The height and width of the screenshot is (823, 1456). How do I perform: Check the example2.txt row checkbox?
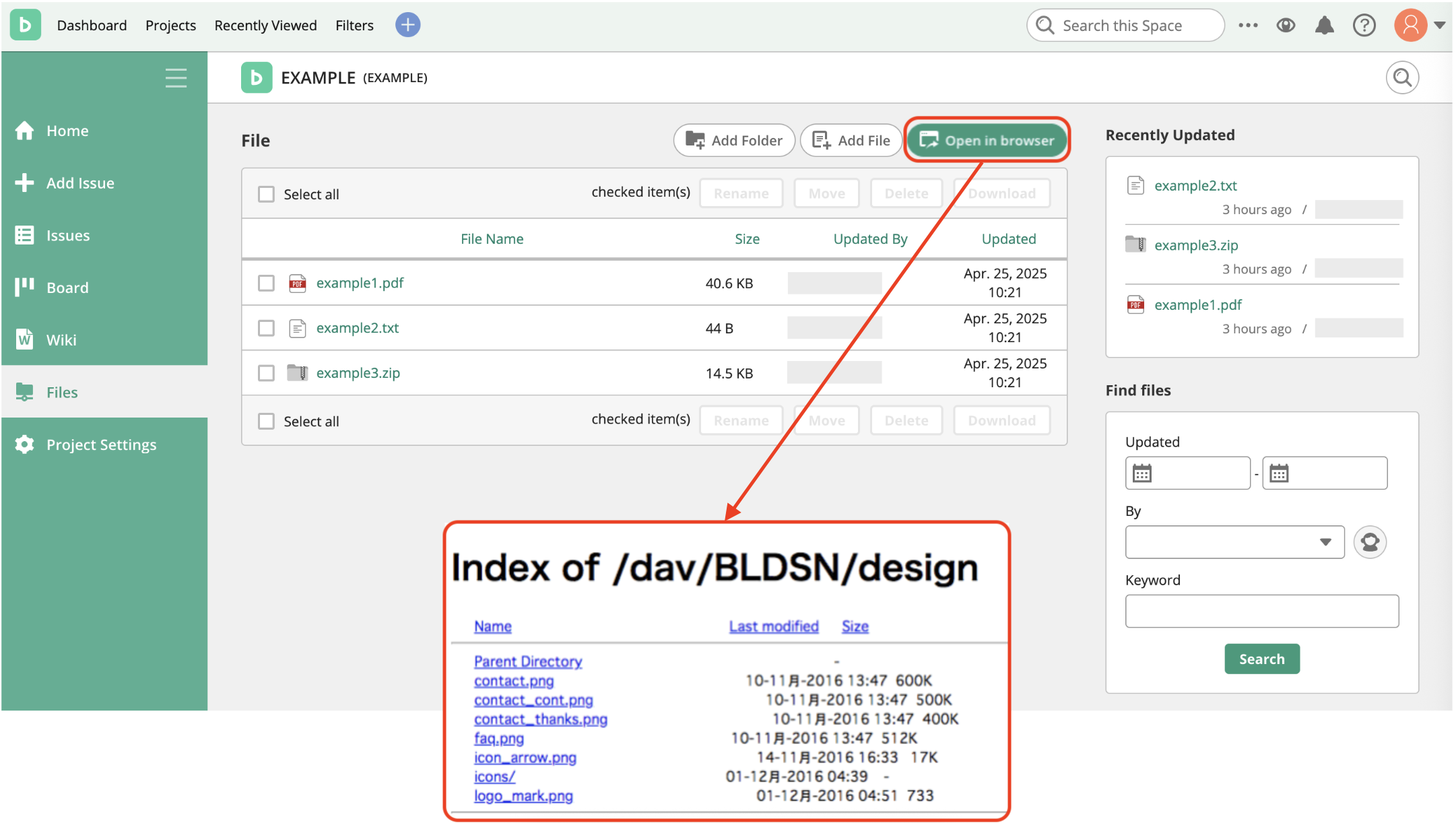(266, 328)
